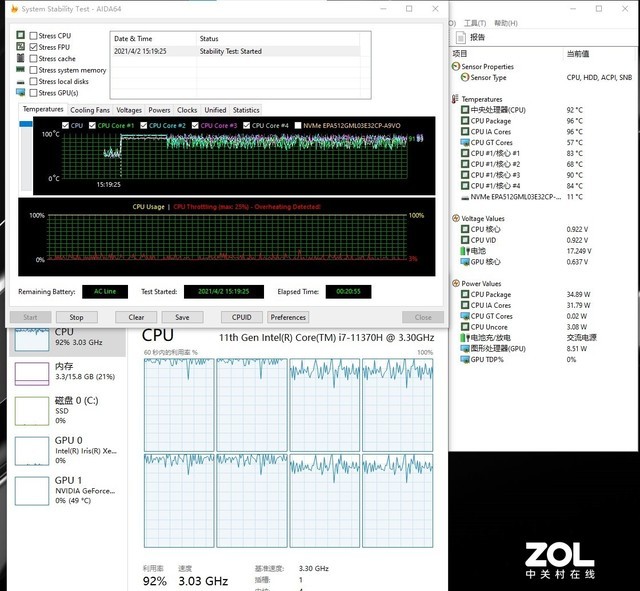Open the Preferences dialog
The image size is (640, 591).
point(288,317)
